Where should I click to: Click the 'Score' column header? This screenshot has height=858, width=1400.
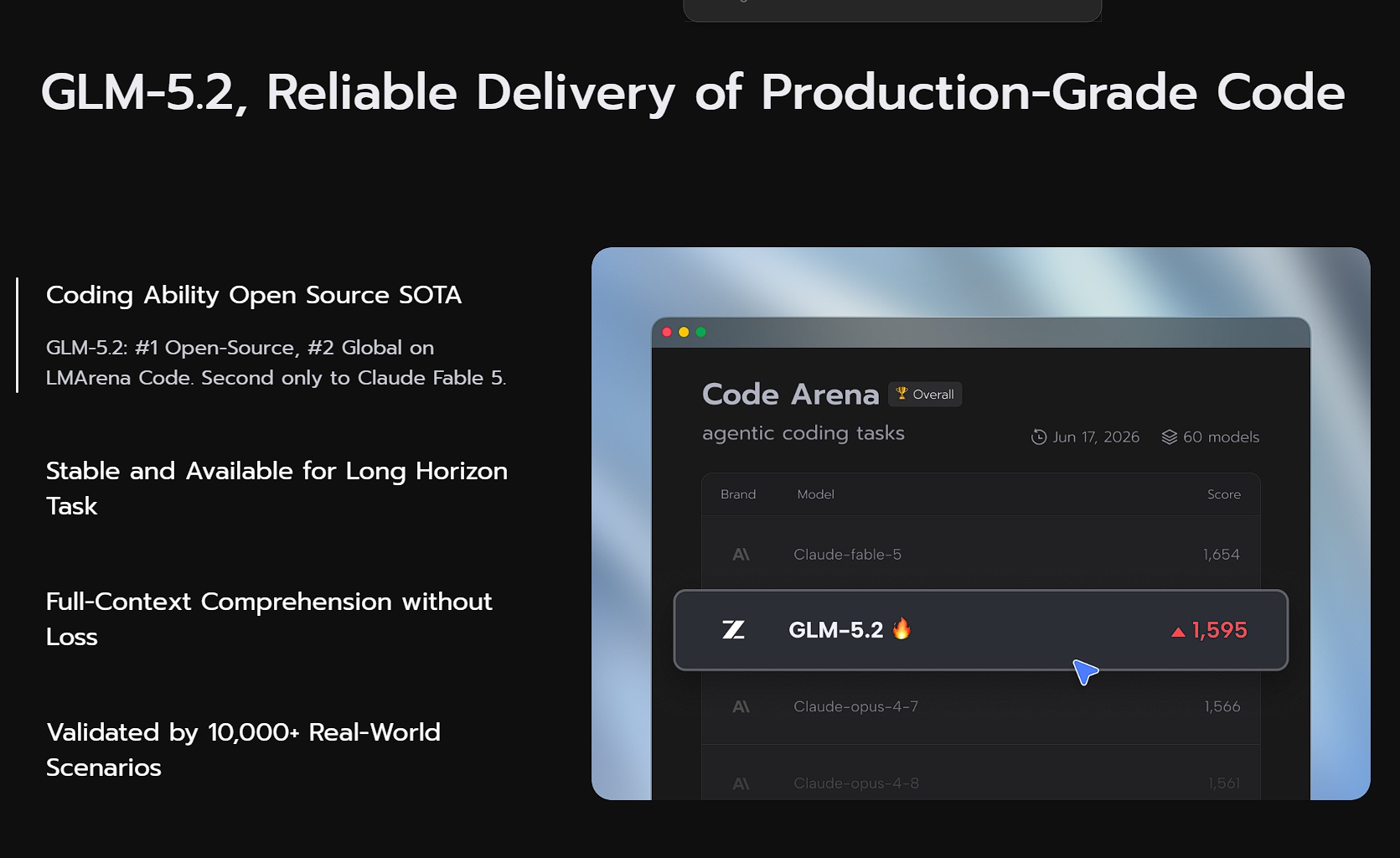coord(1224,494)
